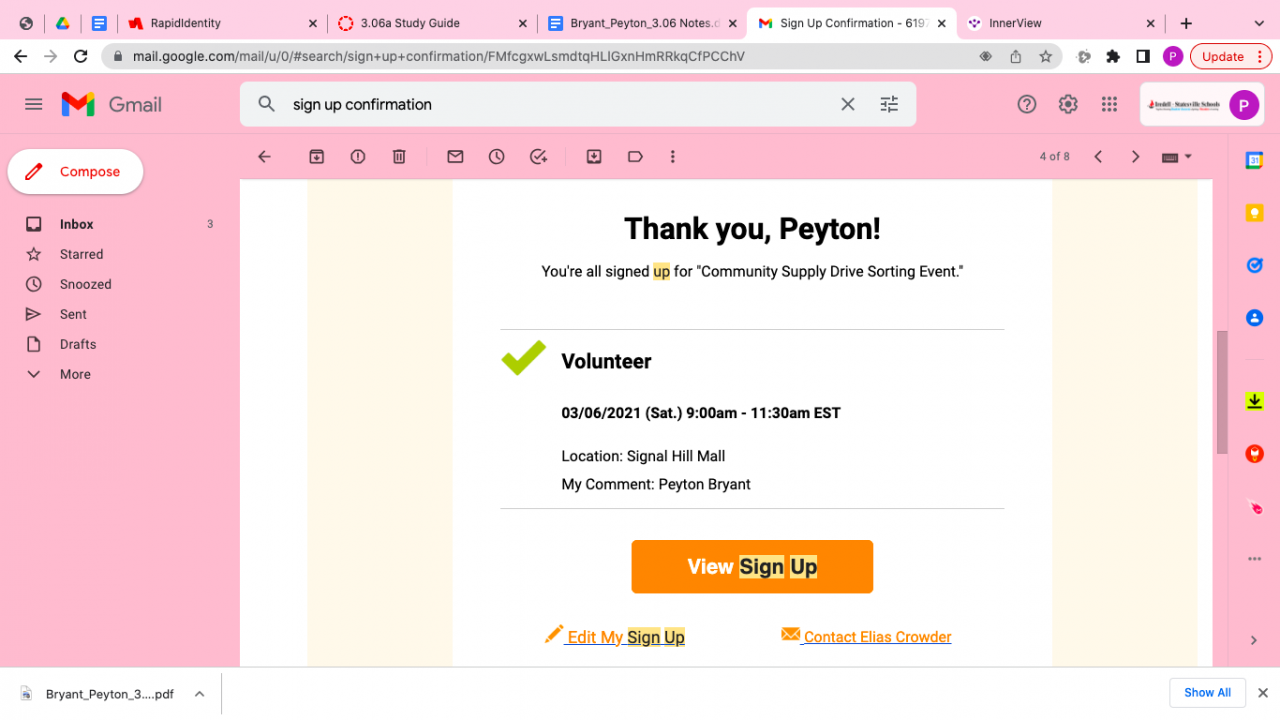Open the Labels icon in toolbar
The width and height of the screenshot is (1280, 720).
point(635,157)
